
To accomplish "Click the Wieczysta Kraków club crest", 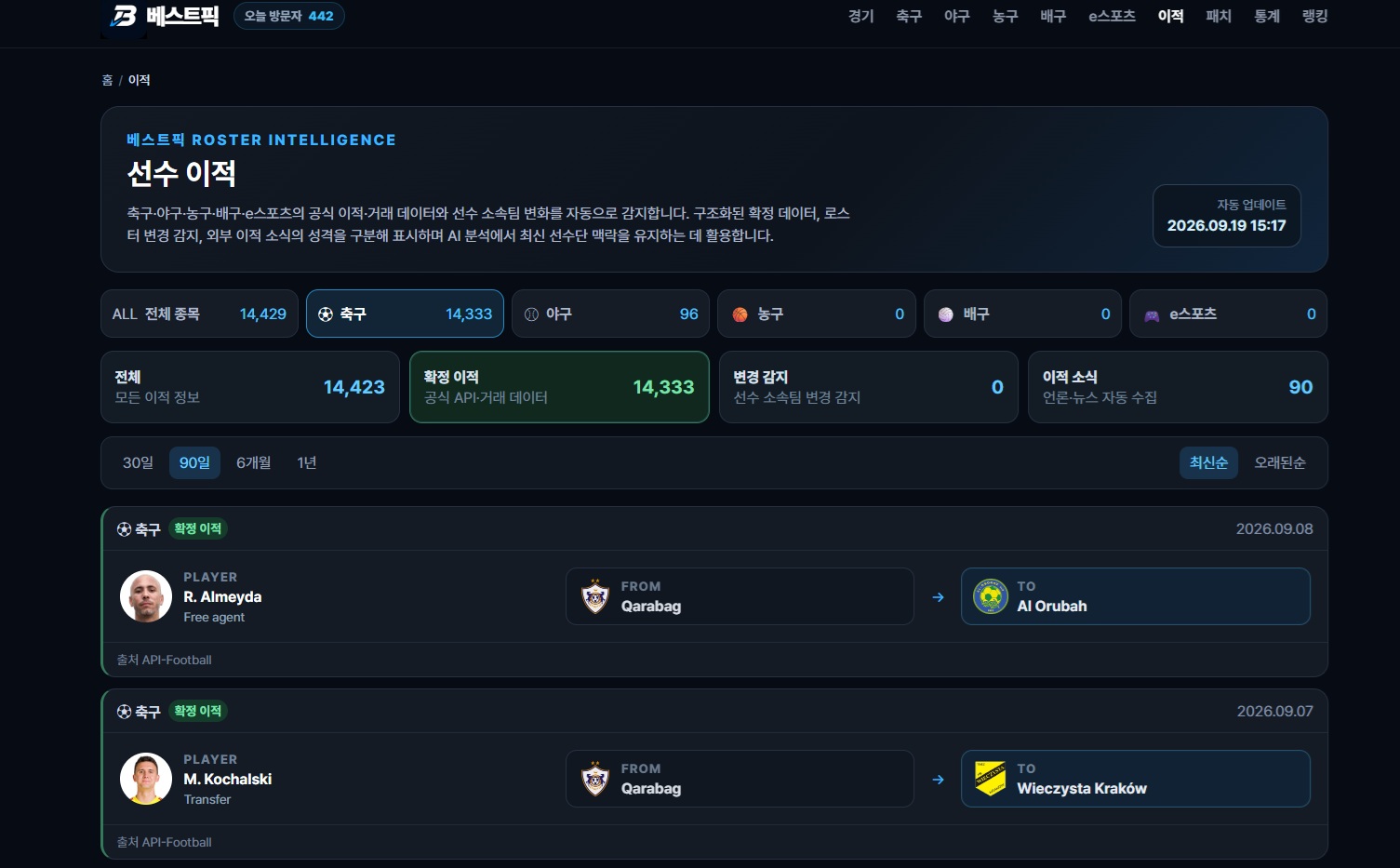I will pyautogui.click(x=990, y=779).
